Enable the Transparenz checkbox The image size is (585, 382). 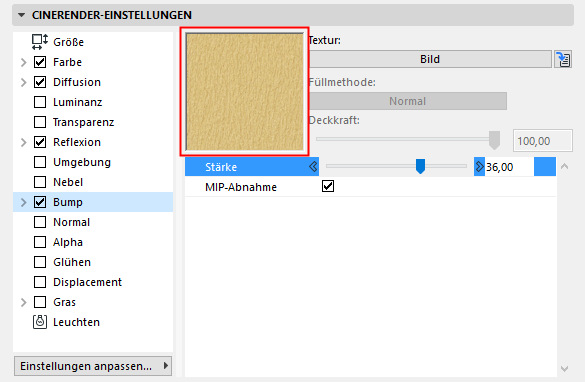pos(40,122)
